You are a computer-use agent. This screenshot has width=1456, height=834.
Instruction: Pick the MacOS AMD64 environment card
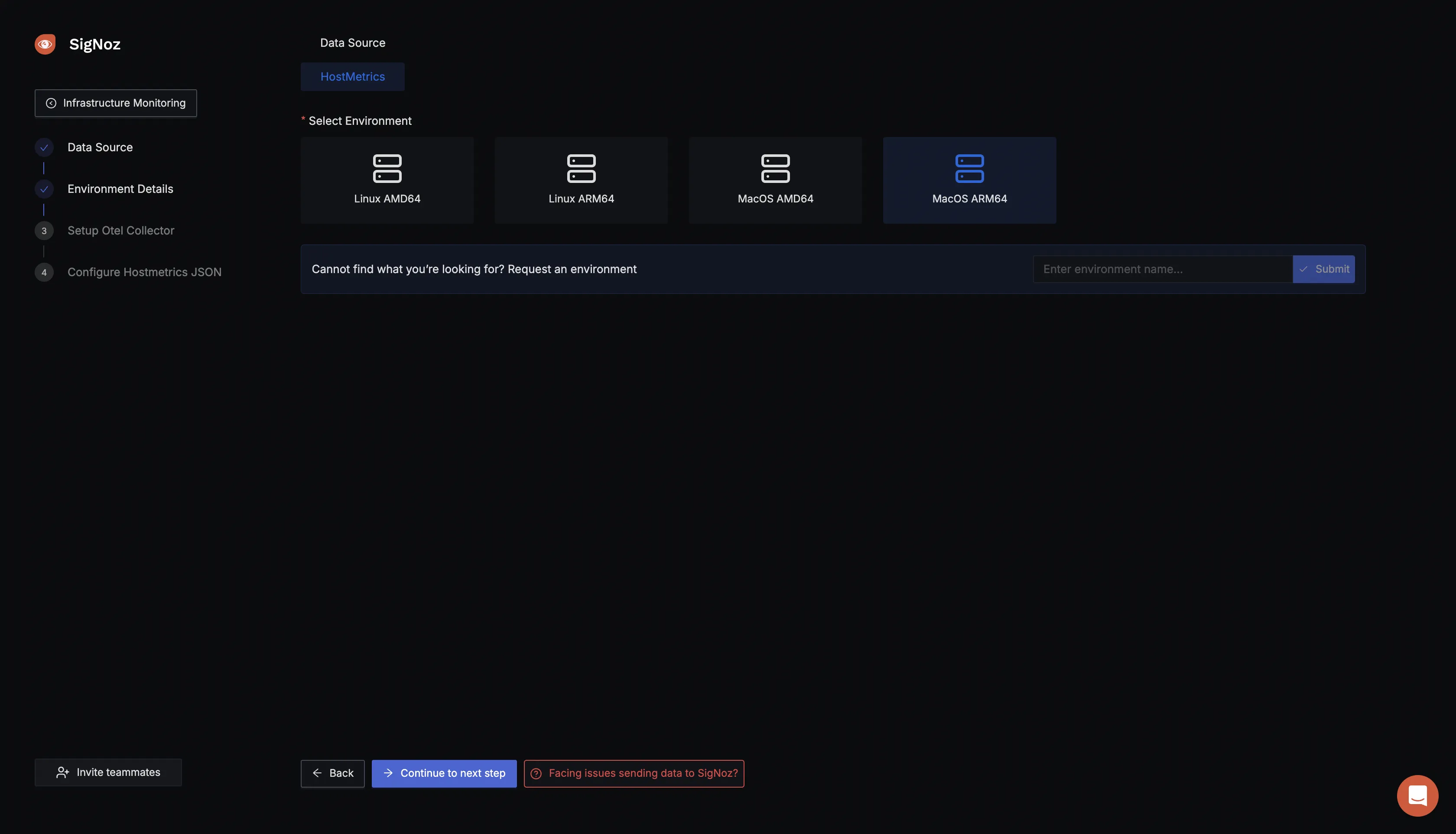775,180
